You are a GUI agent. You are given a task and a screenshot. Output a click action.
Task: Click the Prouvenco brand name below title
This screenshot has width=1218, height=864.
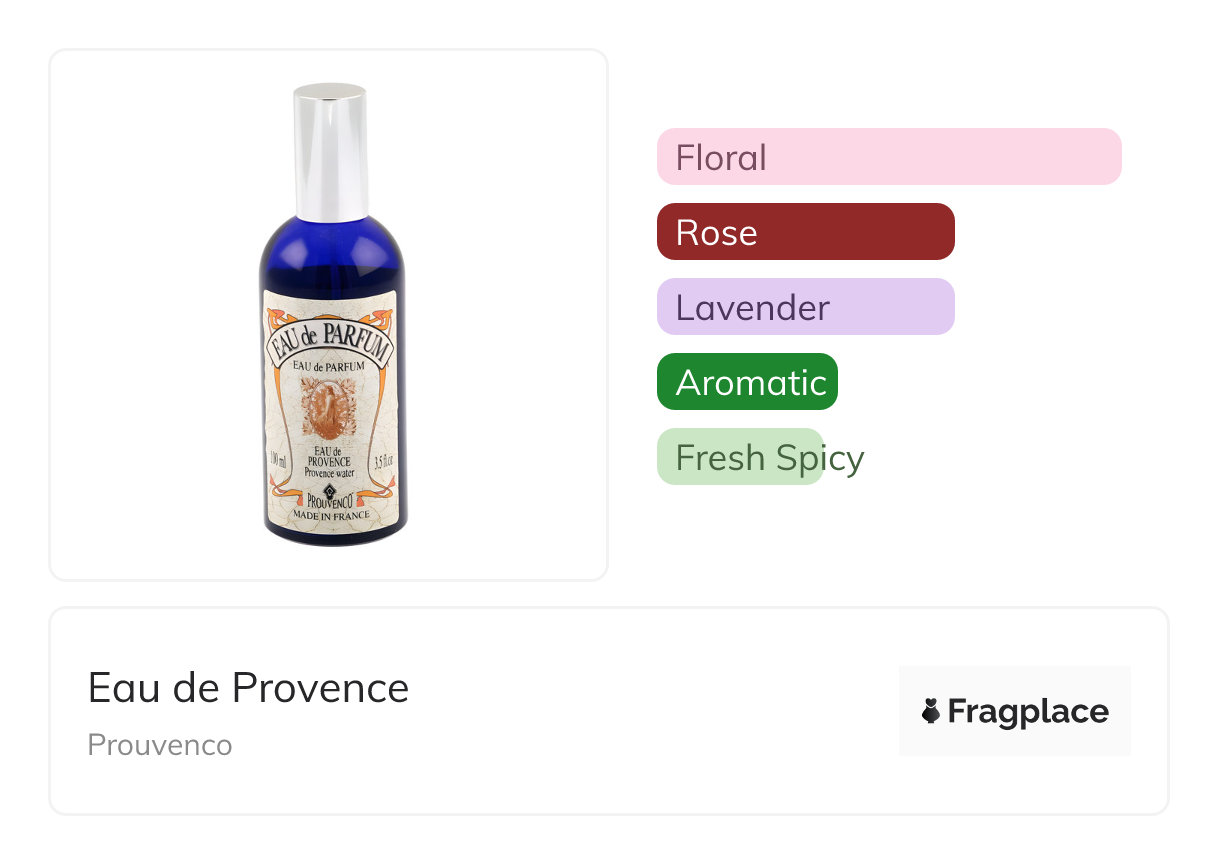[160, 745]
